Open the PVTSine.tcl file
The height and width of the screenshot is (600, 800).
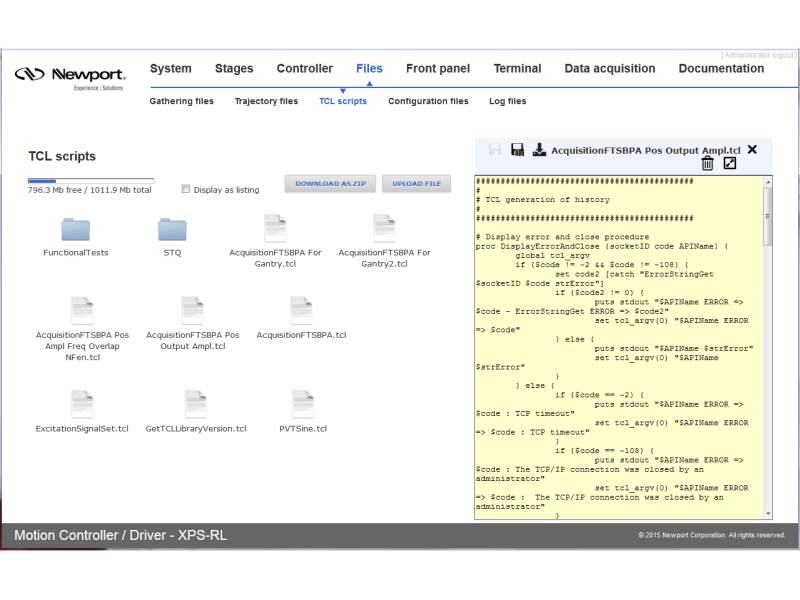[303, 404]
